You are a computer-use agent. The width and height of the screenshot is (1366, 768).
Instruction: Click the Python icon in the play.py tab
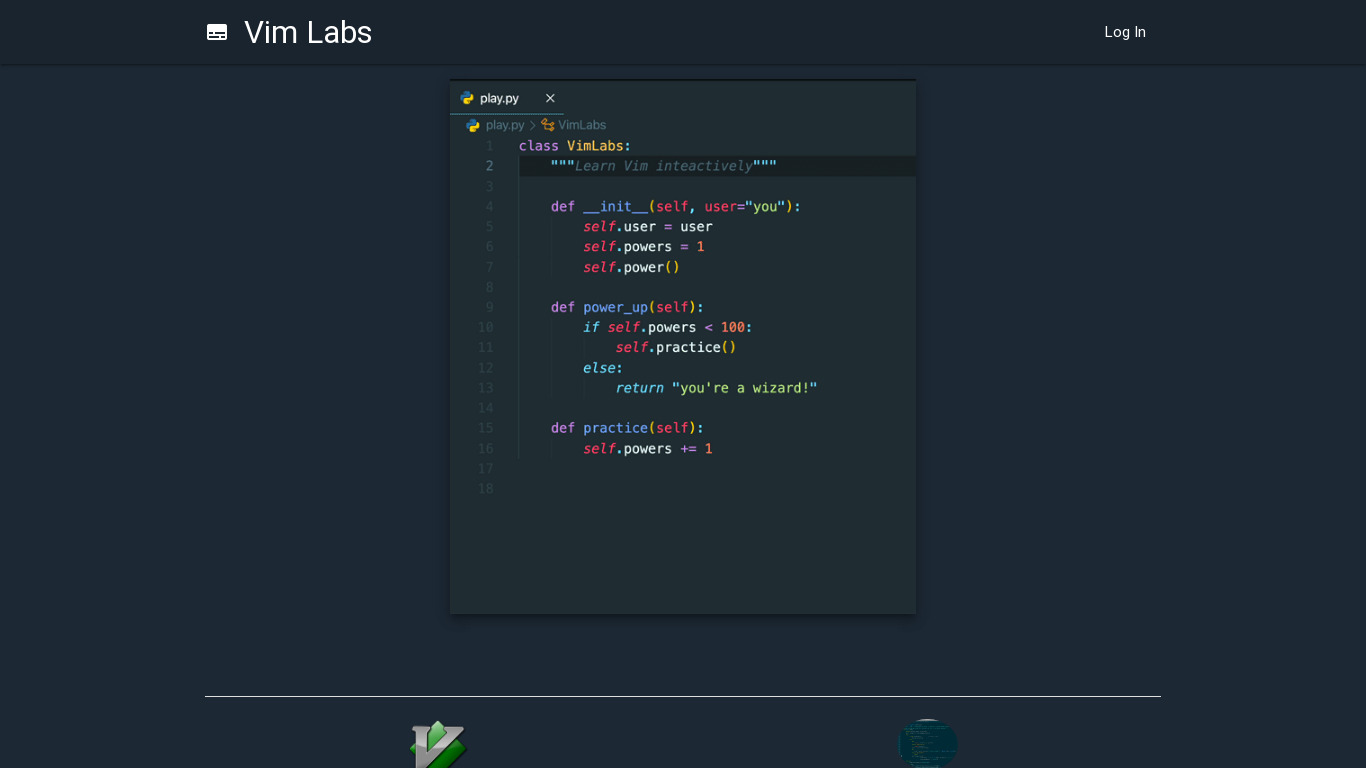[467, 98]
